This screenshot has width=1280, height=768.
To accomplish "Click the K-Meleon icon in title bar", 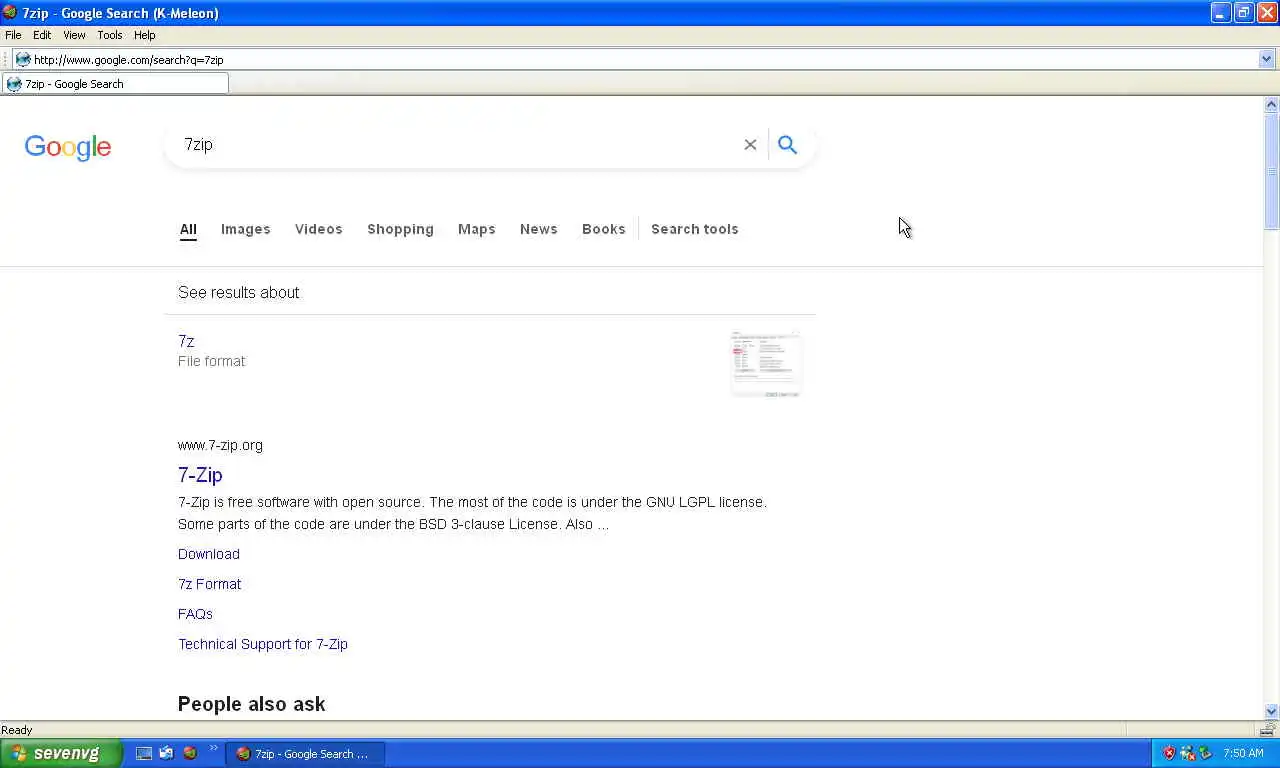I will [9, 13].
